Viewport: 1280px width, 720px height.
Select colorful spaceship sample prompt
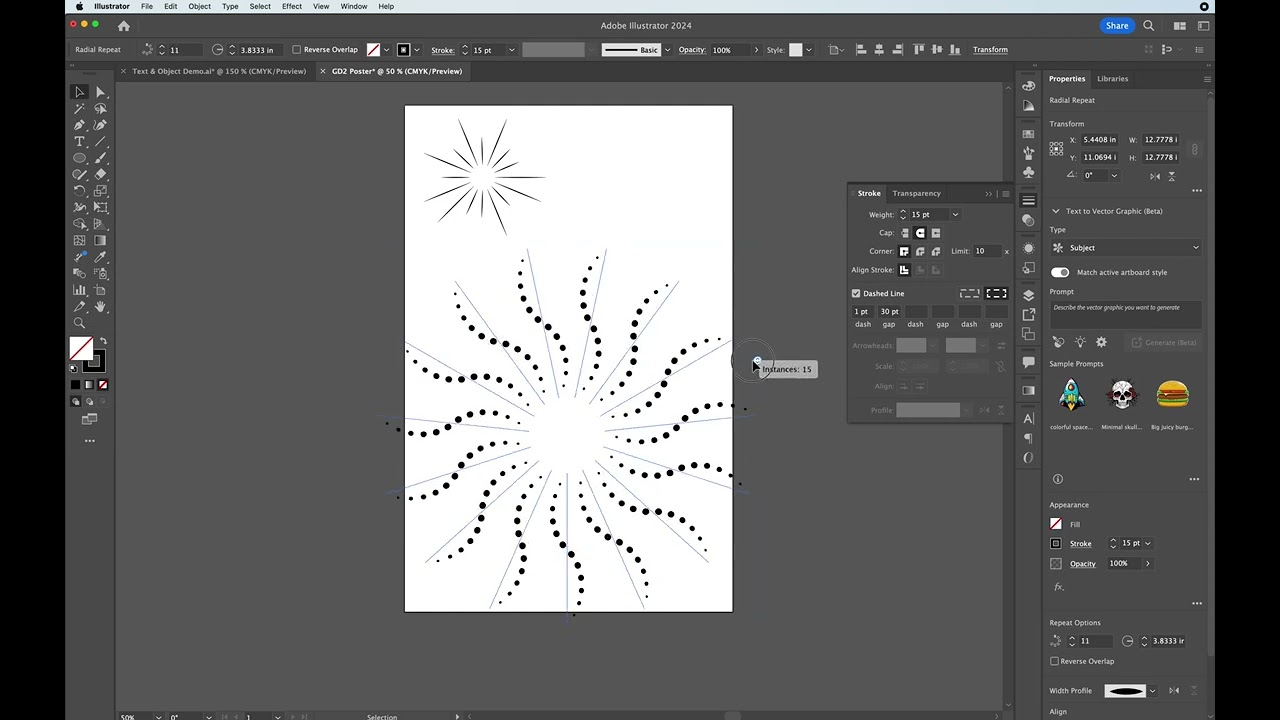tap(1071, 395)
